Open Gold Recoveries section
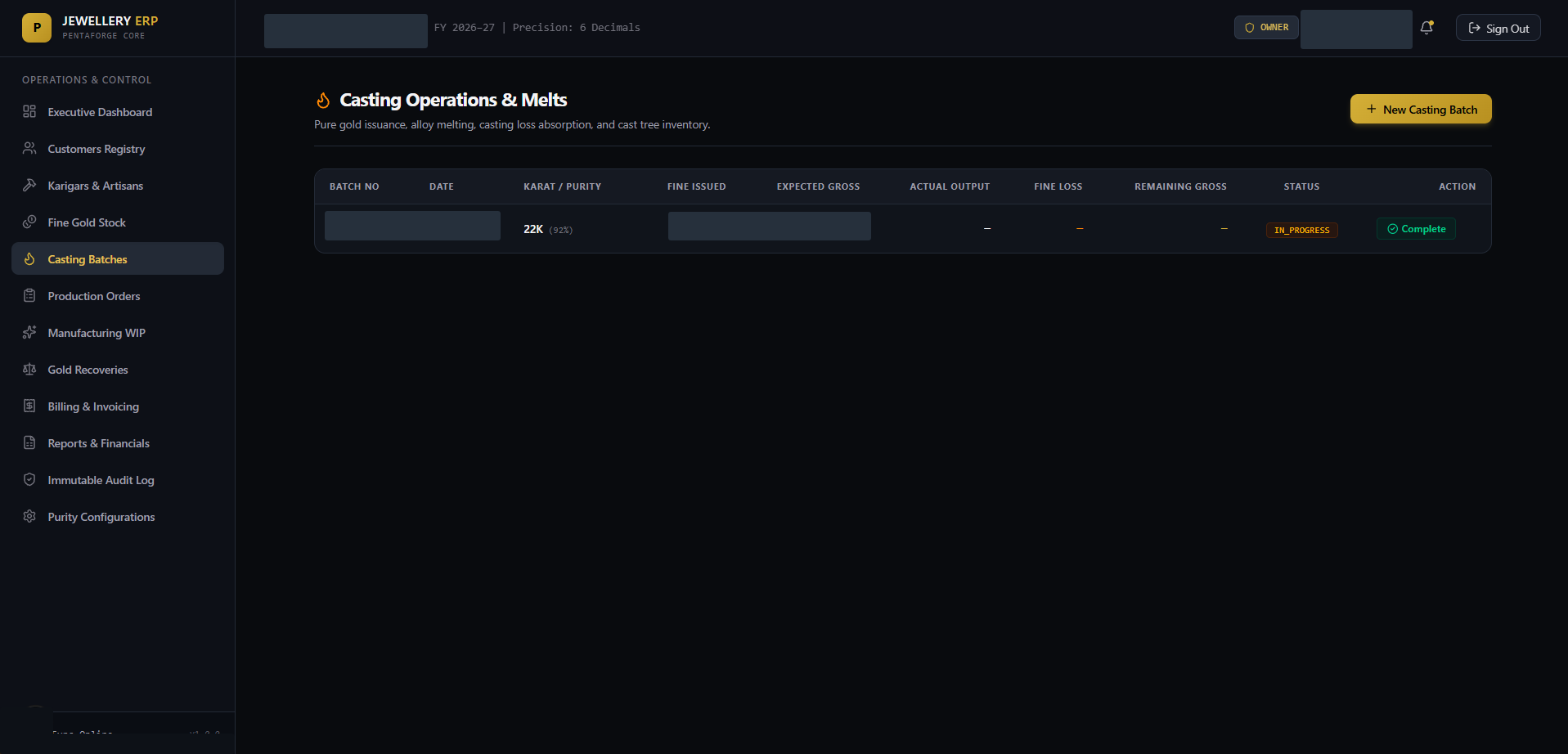This screenshot has height=754, width=1568. click(x=118, y=370)
